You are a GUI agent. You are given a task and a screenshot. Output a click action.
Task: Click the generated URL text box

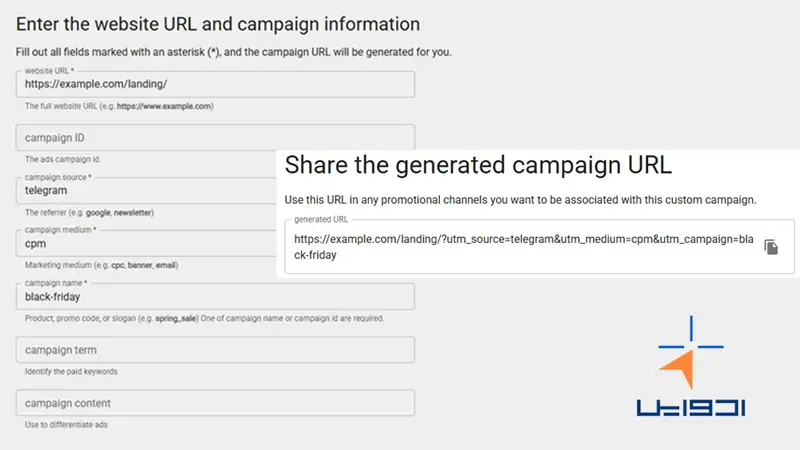coord(520,247)
